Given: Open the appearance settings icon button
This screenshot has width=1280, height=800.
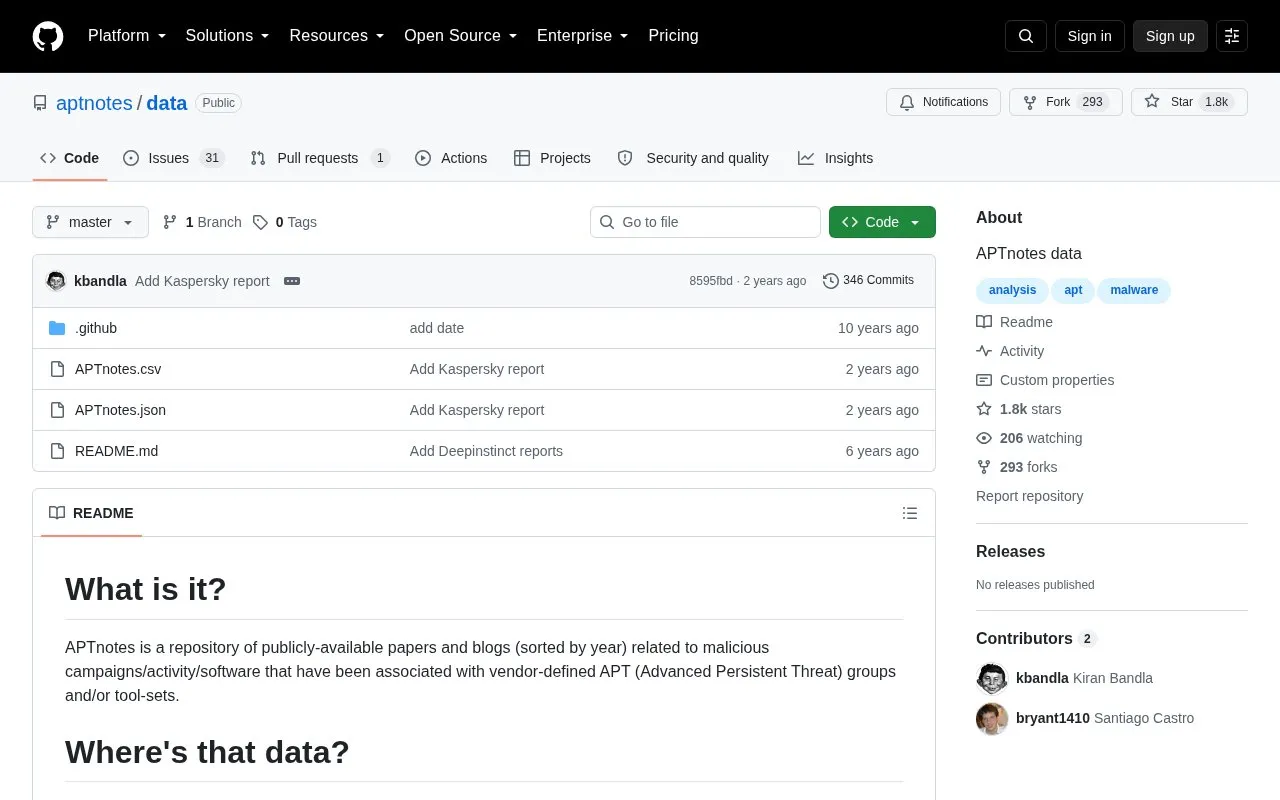Looking at the screenshot, I should [1232, 36].
